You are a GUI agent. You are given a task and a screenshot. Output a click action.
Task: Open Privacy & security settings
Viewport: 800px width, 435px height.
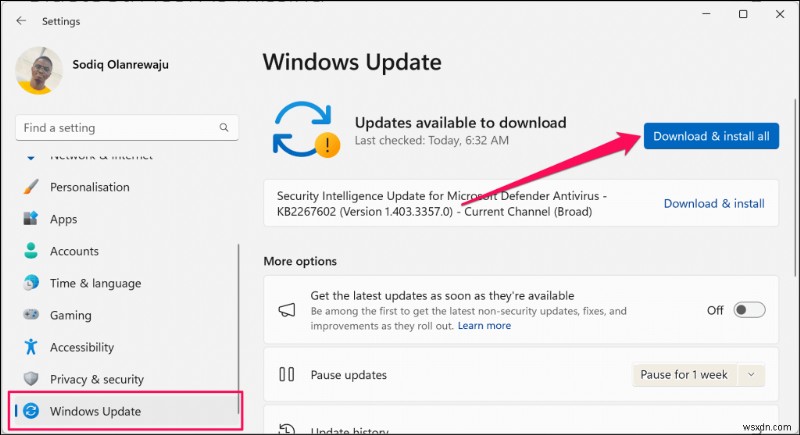(x=97, y=379)
